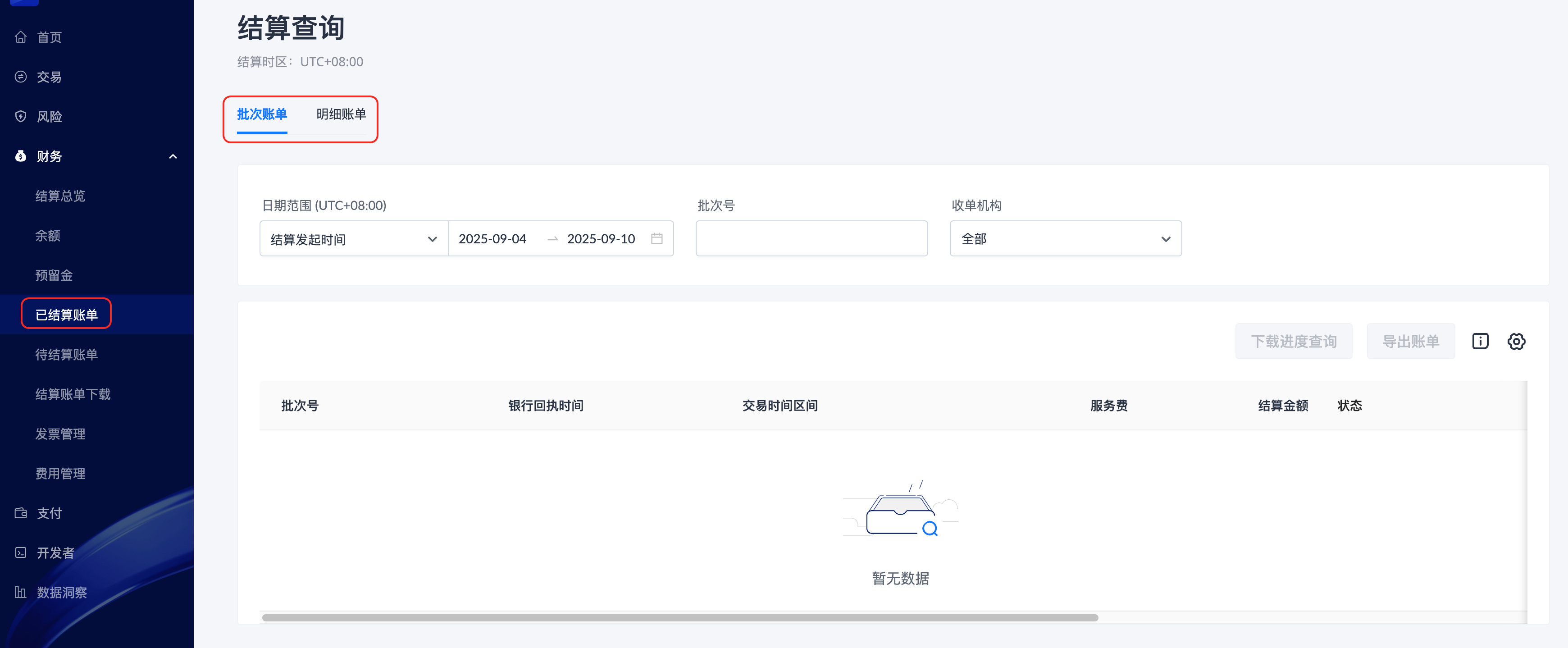This screenshot has width=1568, height=648.
Task: Click the 交易 transaction icon in sidebar
Action: click(x=21, y=77)
